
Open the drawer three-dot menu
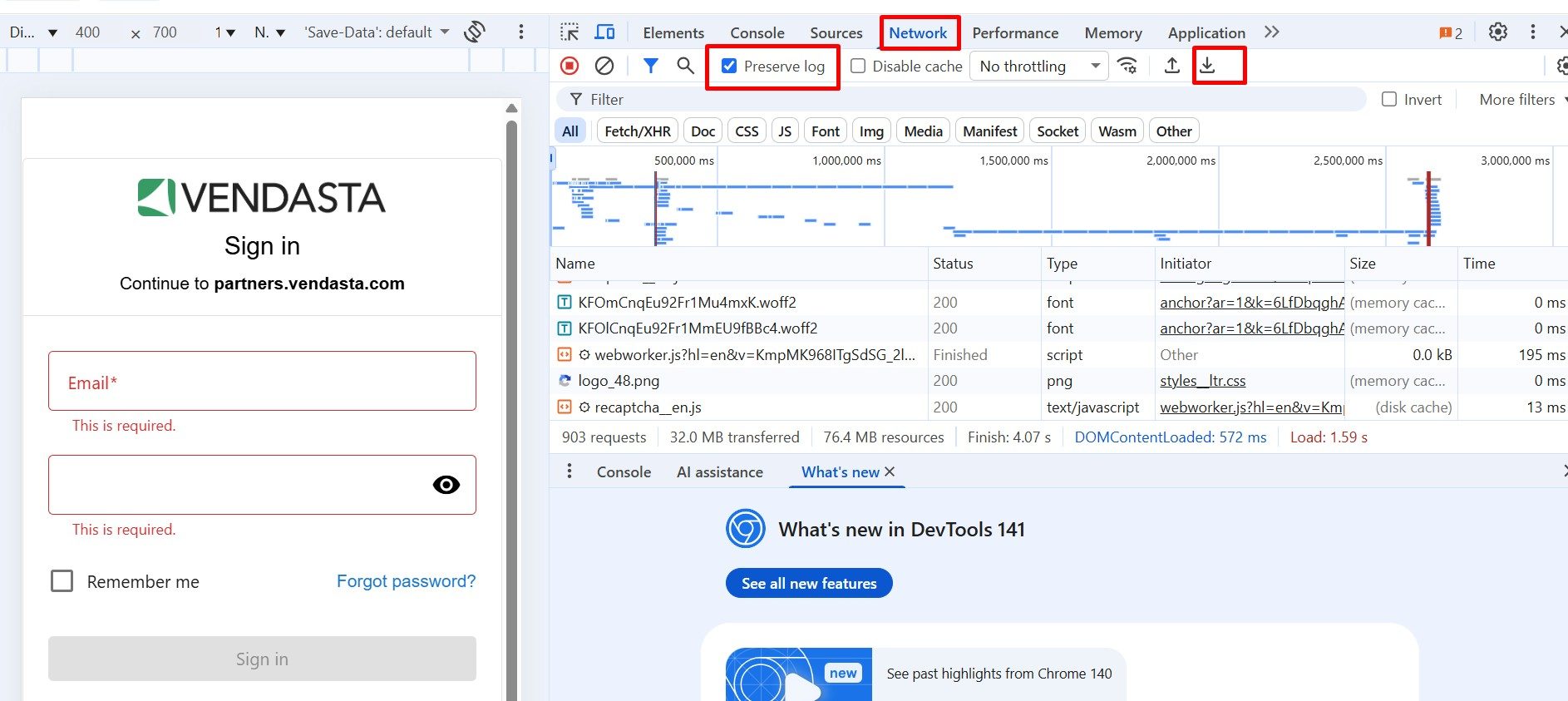pyautogui.click(x=570, y=471)
